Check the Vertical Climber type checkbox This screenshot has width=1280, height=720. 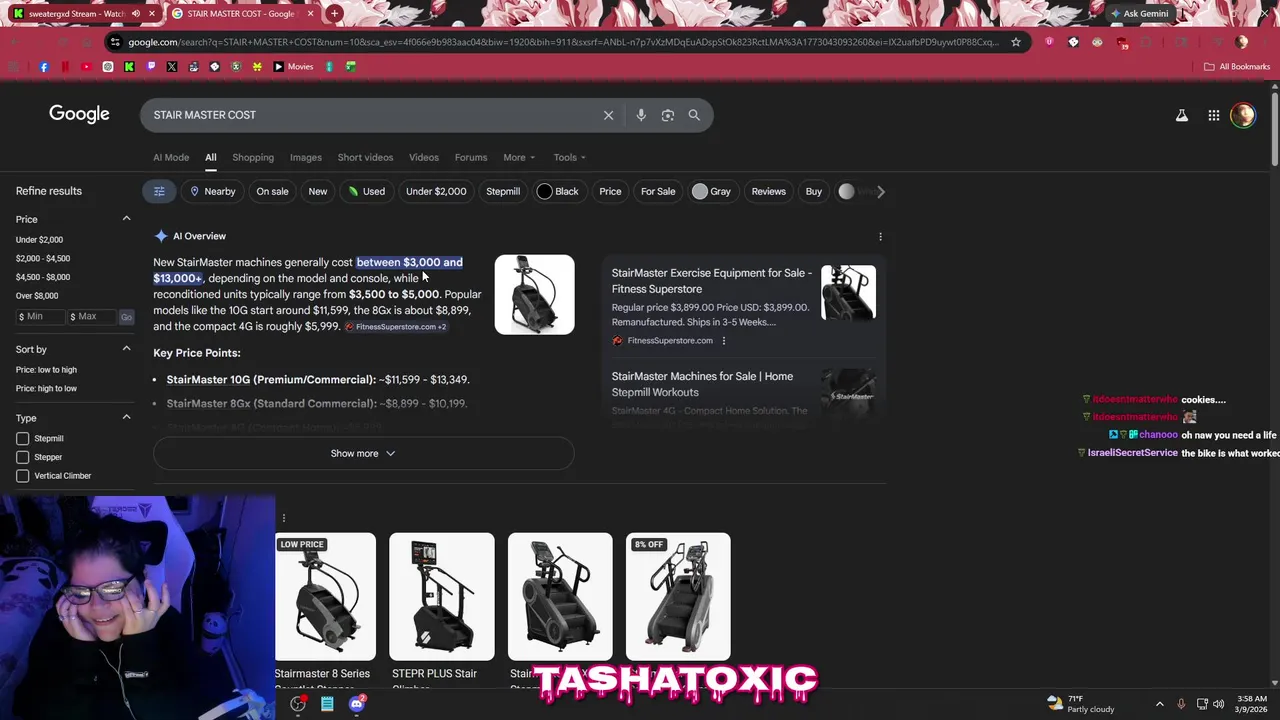coord(23,476)
